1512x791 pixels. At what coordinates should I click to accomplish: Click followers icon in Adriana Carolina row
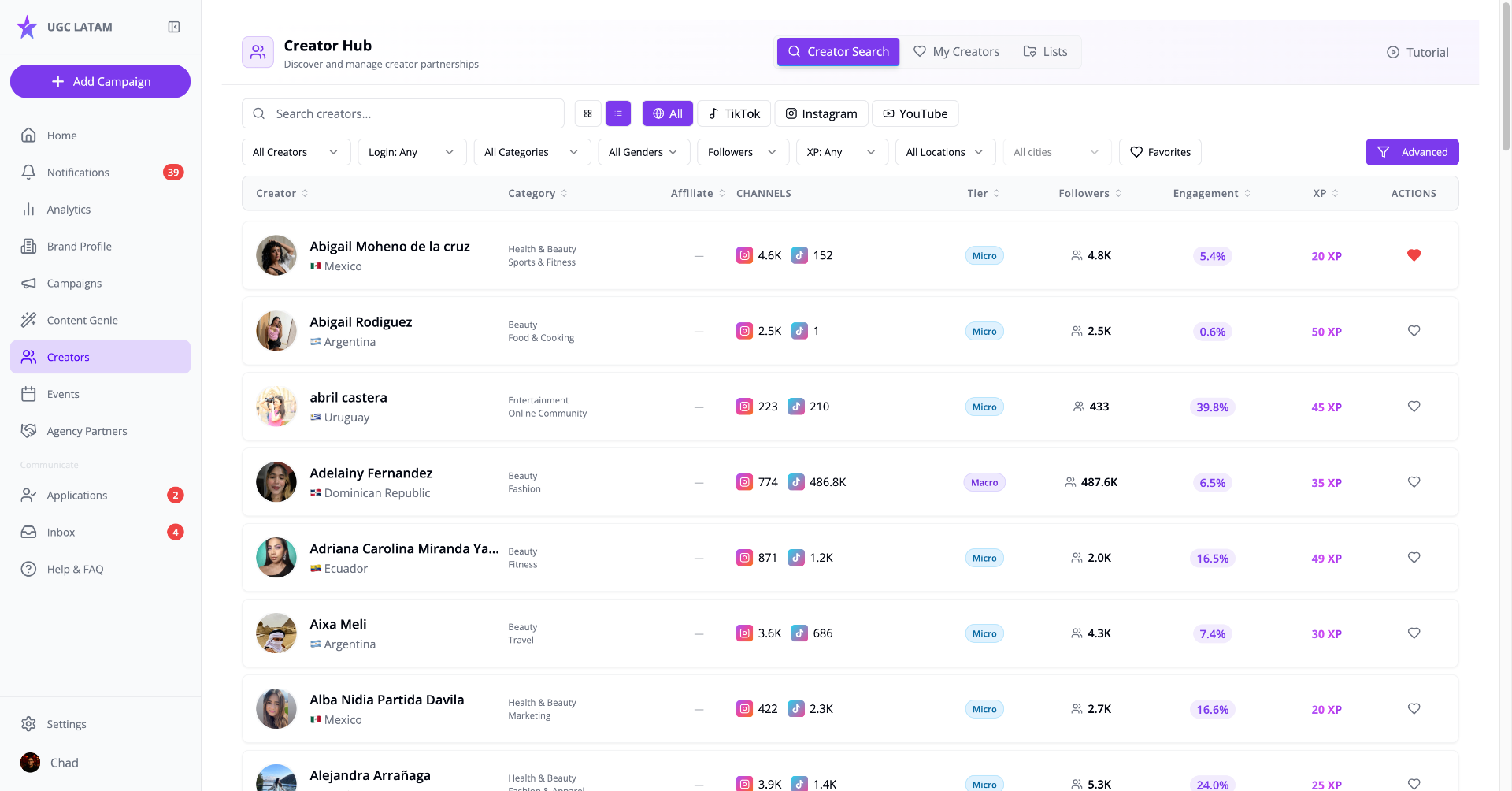tap(1077, 558)
